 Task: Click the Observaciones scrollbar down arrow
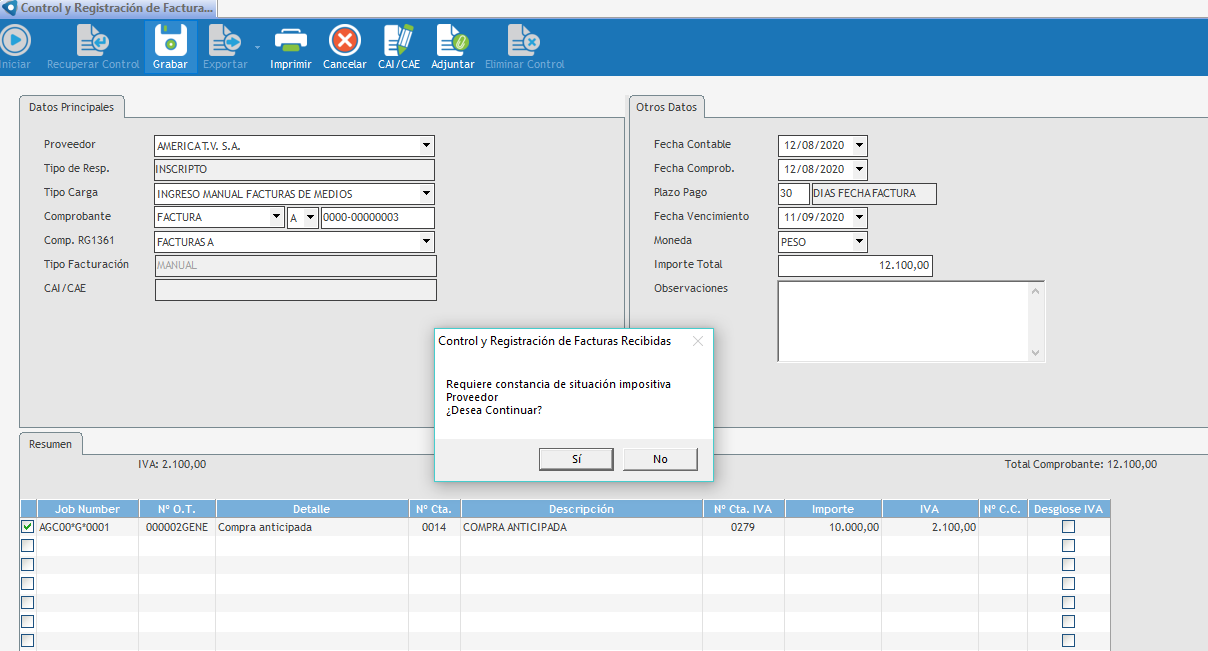tap(1035, 353)
